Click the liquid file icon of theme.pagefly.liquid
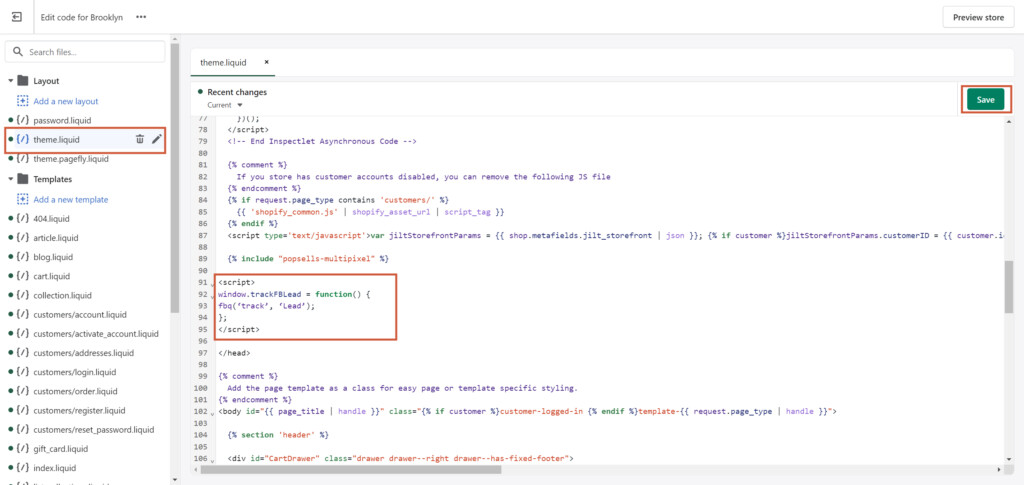 pos(23,159)
